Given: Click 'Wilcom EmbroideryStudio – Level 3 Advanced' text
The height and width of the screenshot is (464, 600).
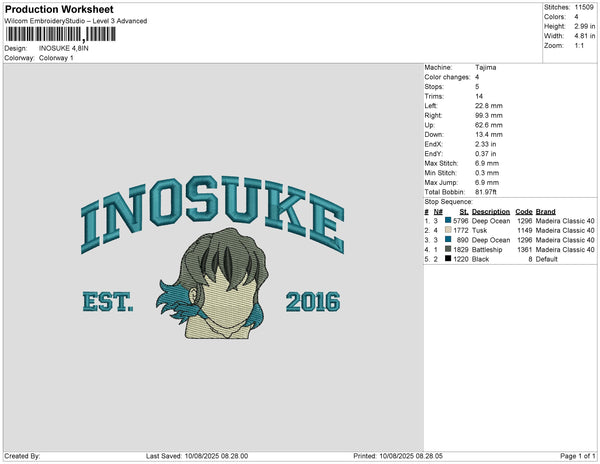Looking at the screenshot, I should pyautogui.click(x=76, y=21).
